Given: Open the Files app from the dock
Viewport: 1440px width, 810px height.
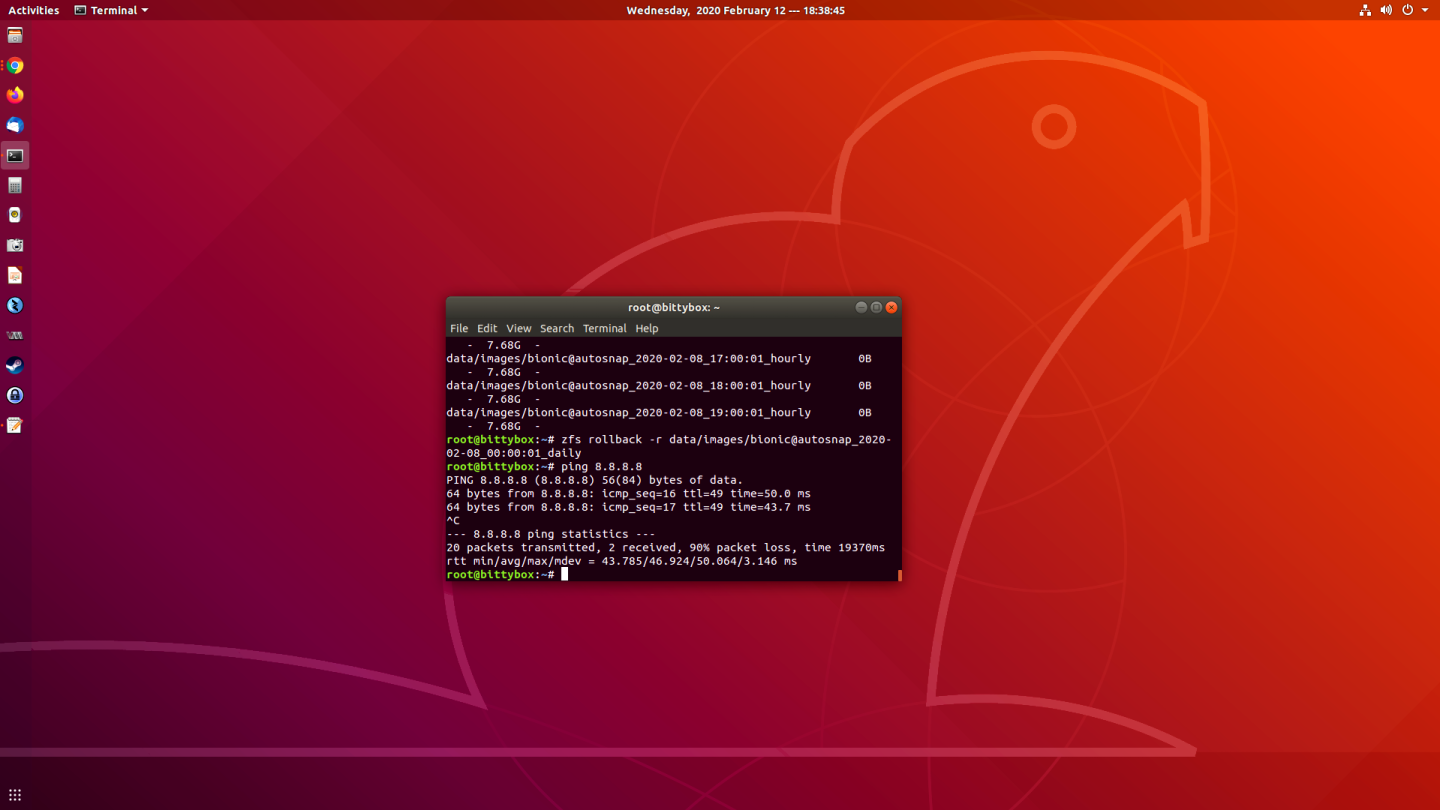Looking at the screenshot, I should [14, 35].
